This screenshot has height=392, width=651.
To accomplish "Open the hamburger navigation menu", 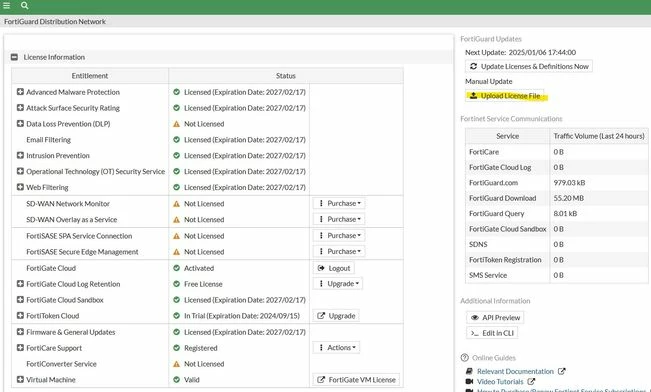I will [x=7, y=5].
